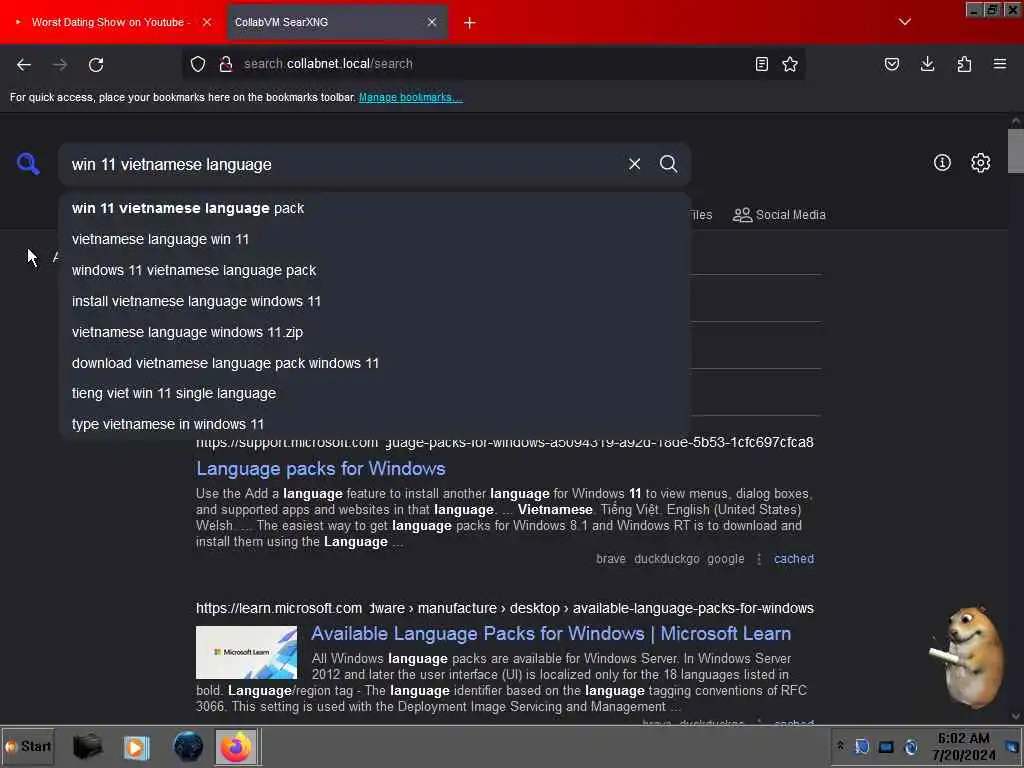Screen dimensions: 1024x768
Task: Open the Firefox downloads panel
Action: pyautogui.click(x=927, y=64)
